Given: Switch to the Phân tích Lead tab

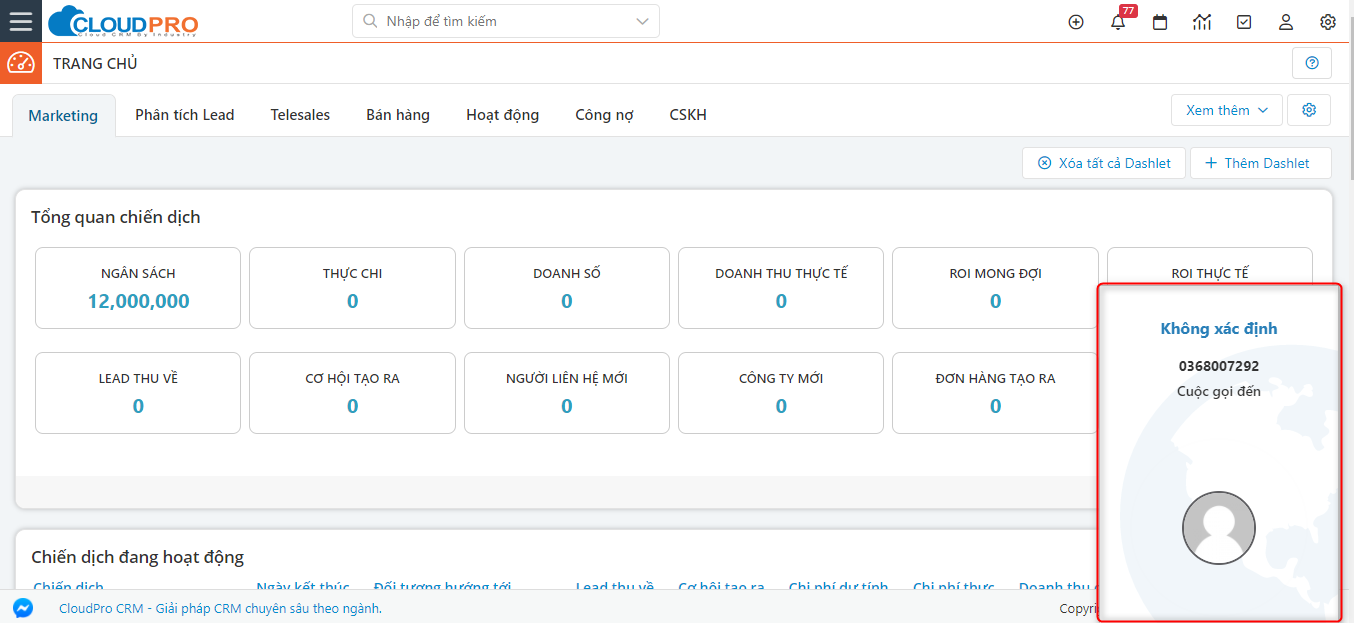Looking at the screenshot, I should (x=185, y=115).
